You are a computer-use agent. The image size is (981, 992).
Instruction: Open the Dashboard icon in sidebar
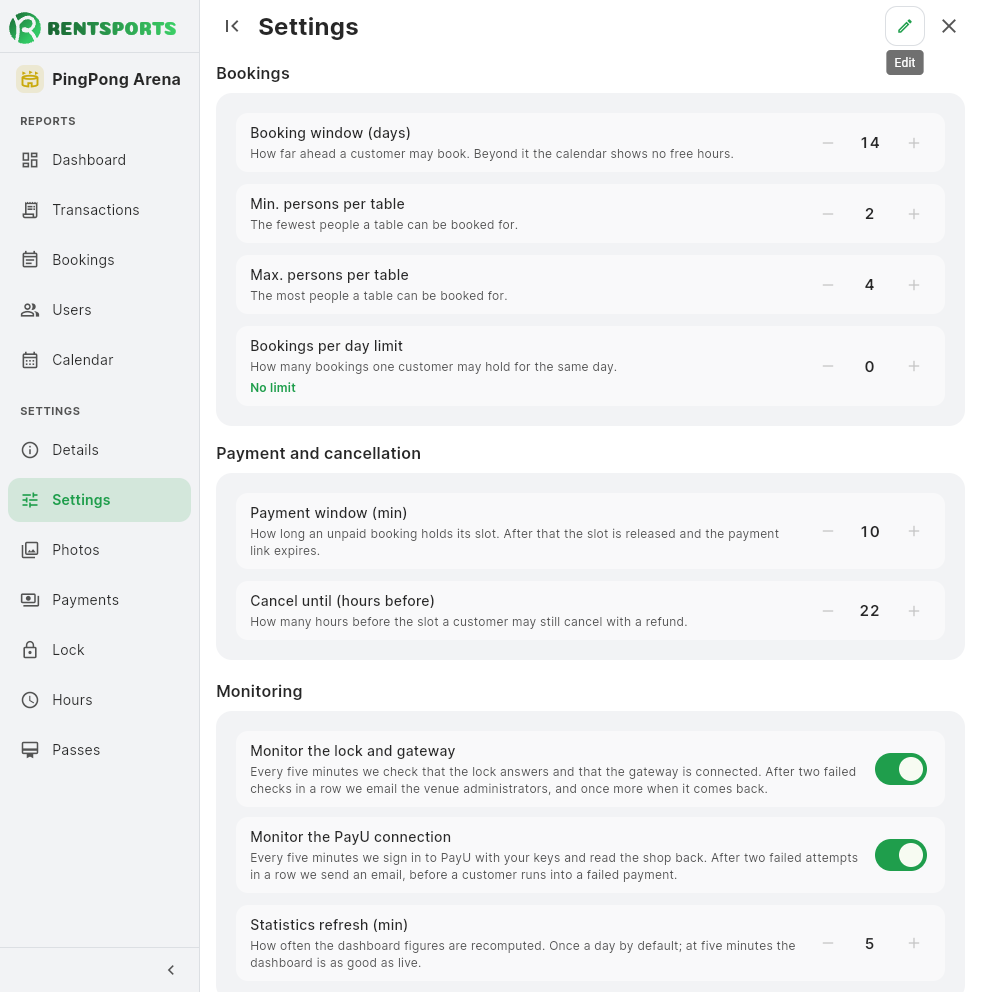pos(30,160)
